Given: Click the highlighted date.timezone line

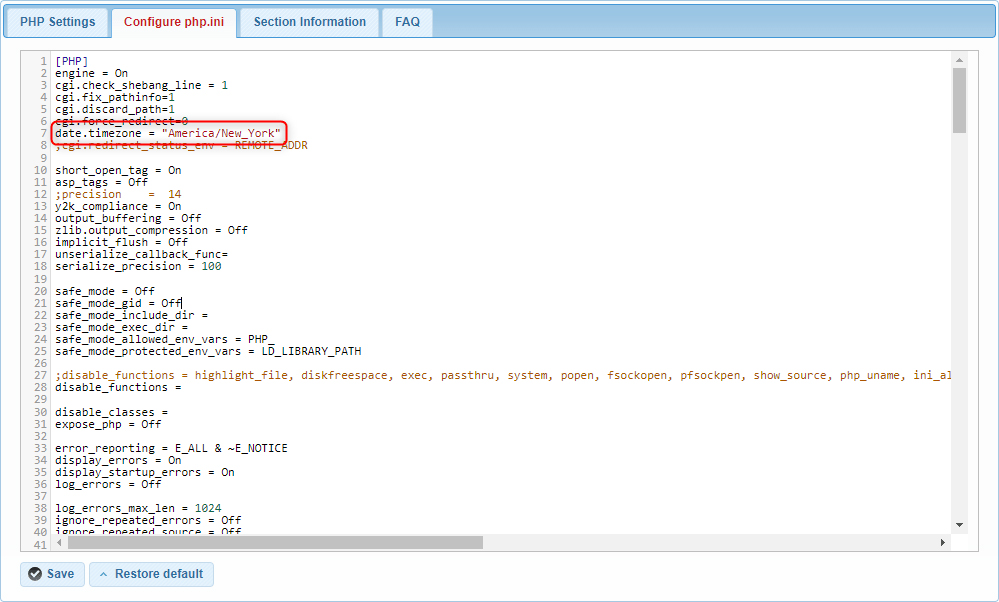Looking at the screenshot, I should (166, 133).
